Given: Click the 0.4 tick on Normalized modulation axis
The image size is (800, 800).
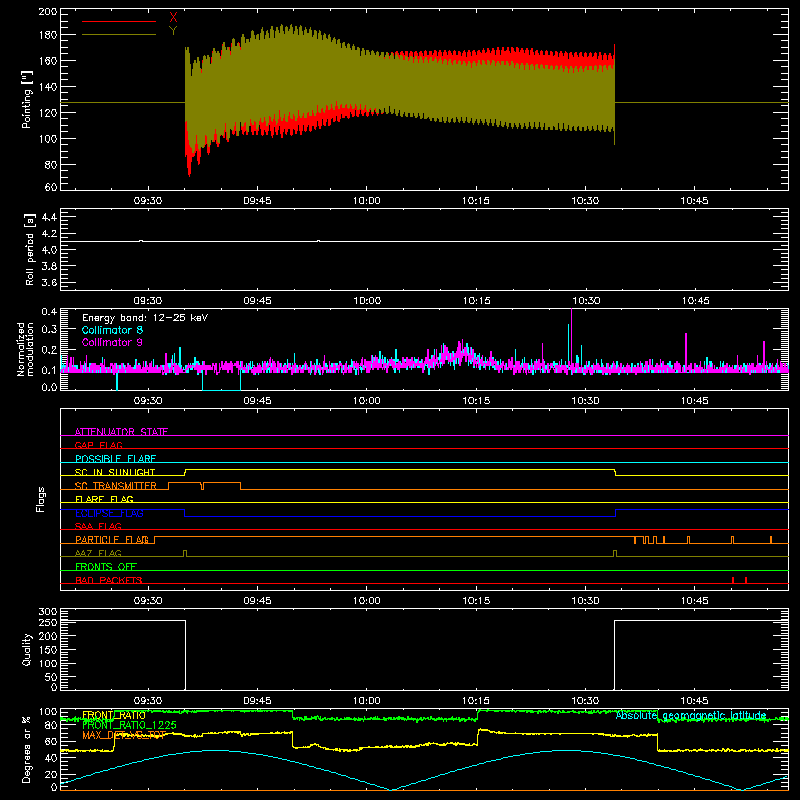Looking at the screenshot, I should [x=49, y=312].
